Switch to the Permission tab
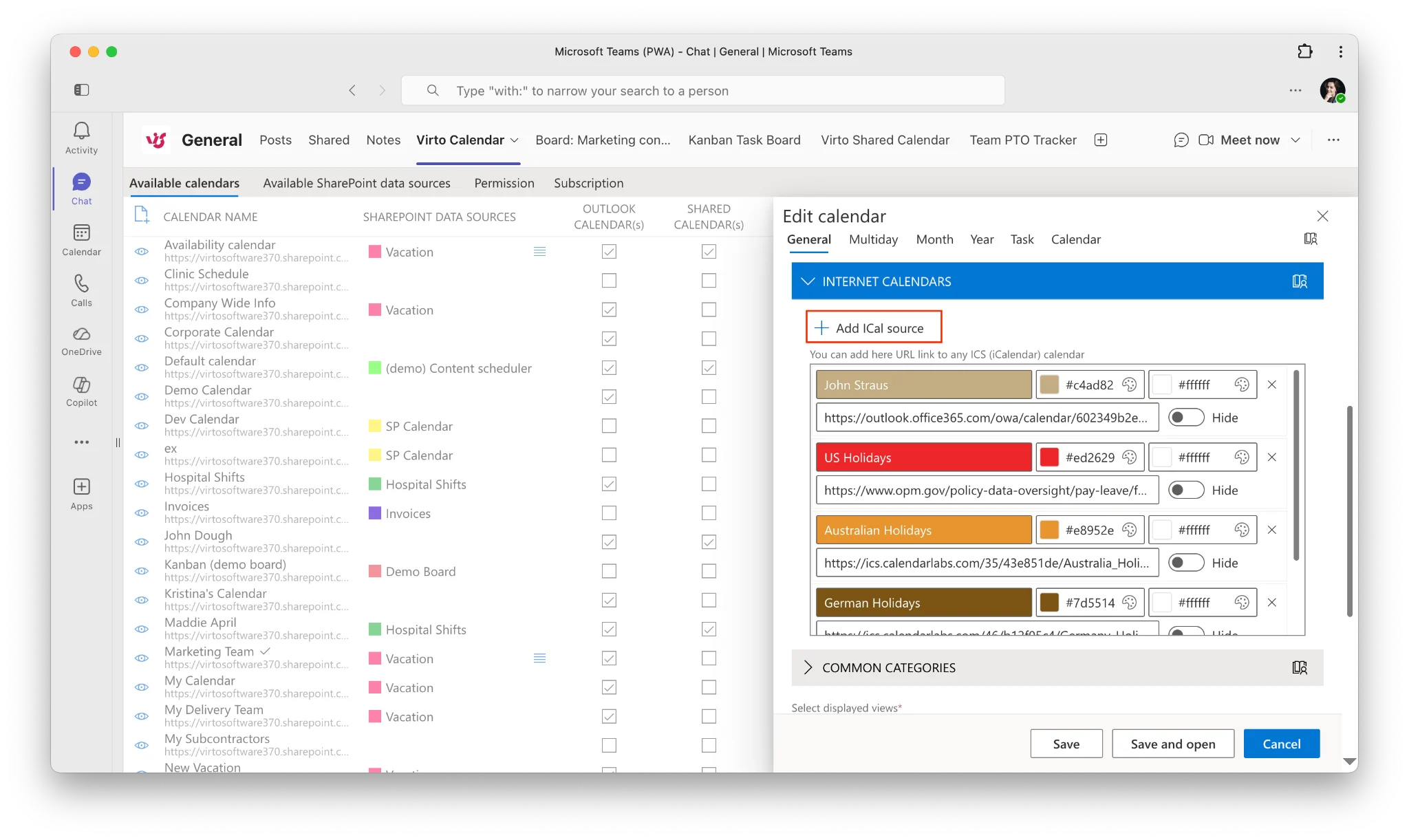 coord(504,184)
